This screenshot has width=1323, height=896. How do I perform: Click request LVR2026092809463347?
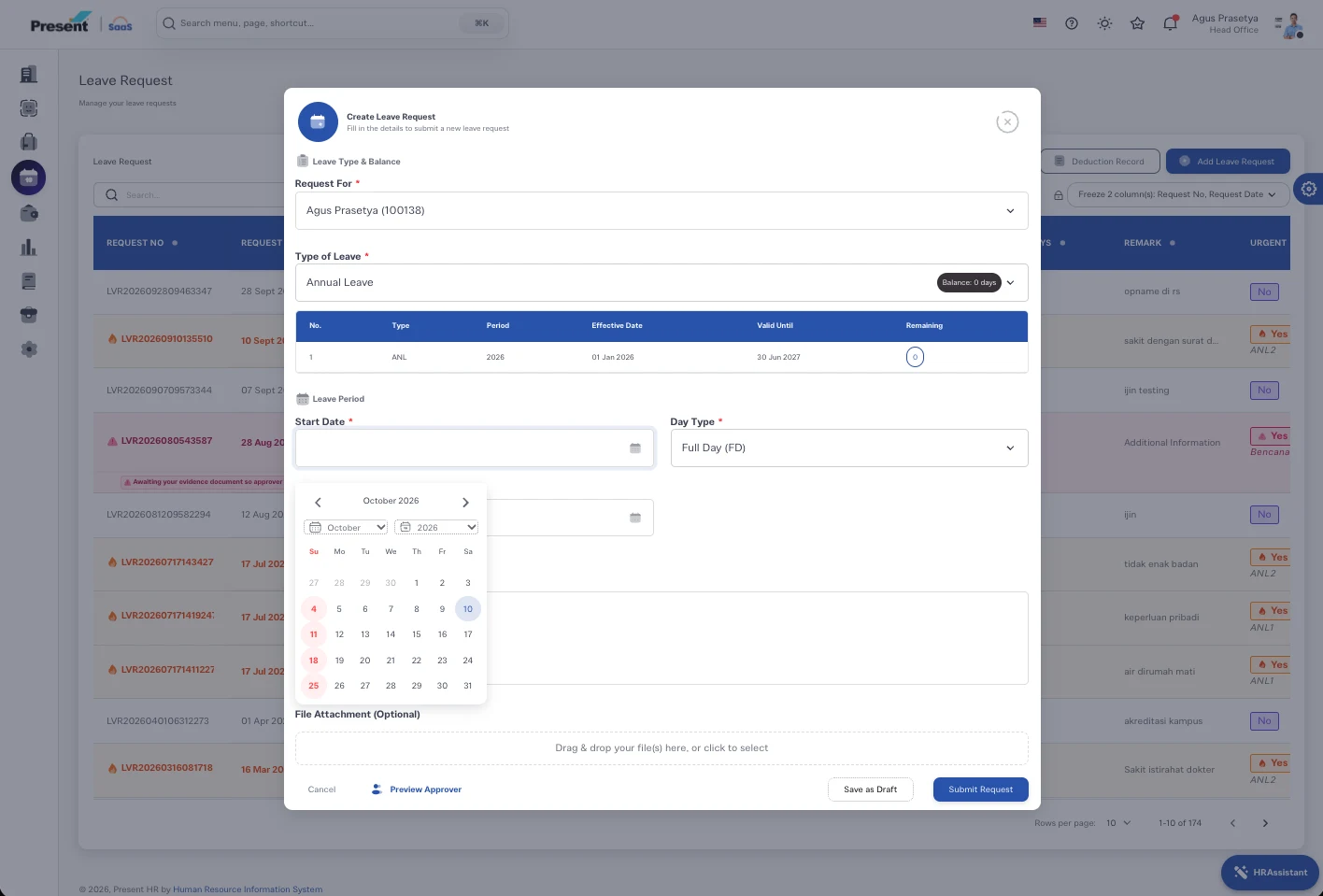click(159, 292)
